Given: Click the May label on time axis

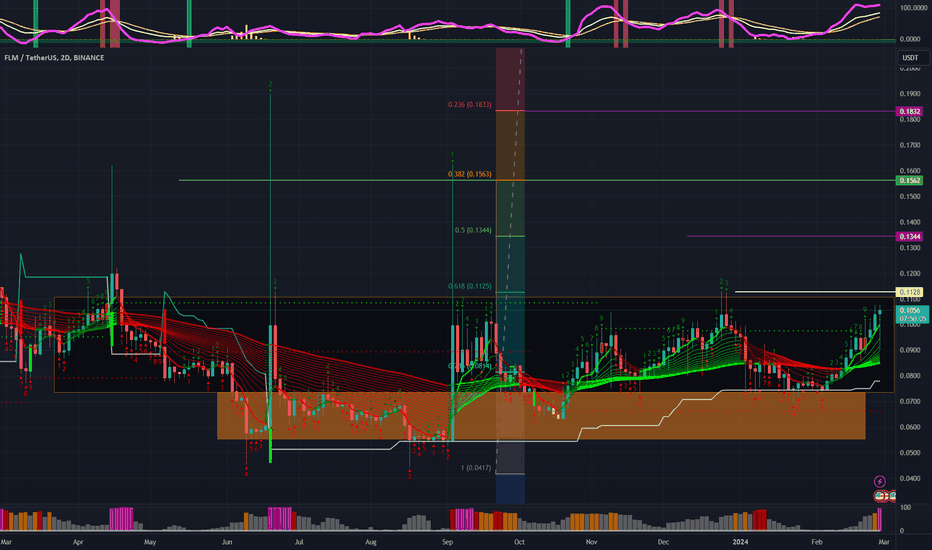Looking at the screenshot, I should (x=150, y=542).
